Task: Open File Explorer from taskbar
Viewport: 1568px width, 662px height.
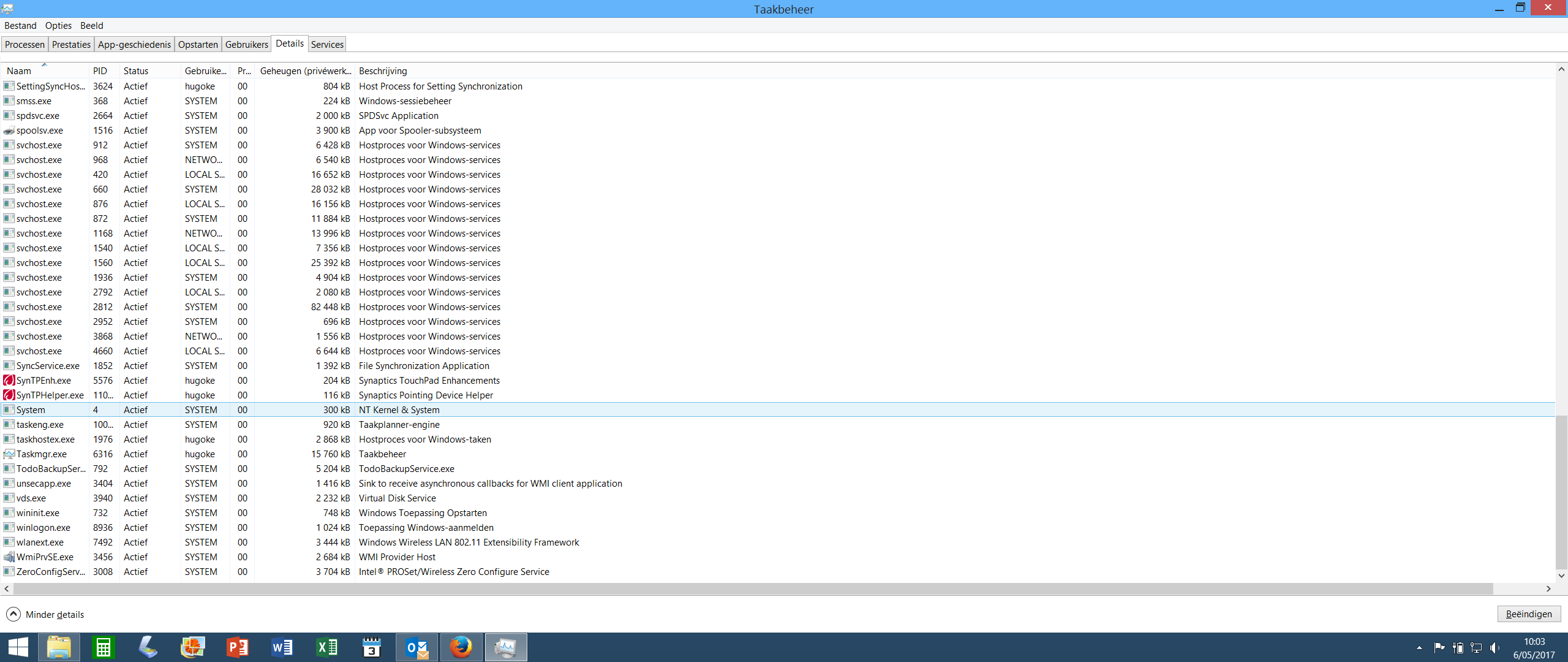Action: coord(59,647)
